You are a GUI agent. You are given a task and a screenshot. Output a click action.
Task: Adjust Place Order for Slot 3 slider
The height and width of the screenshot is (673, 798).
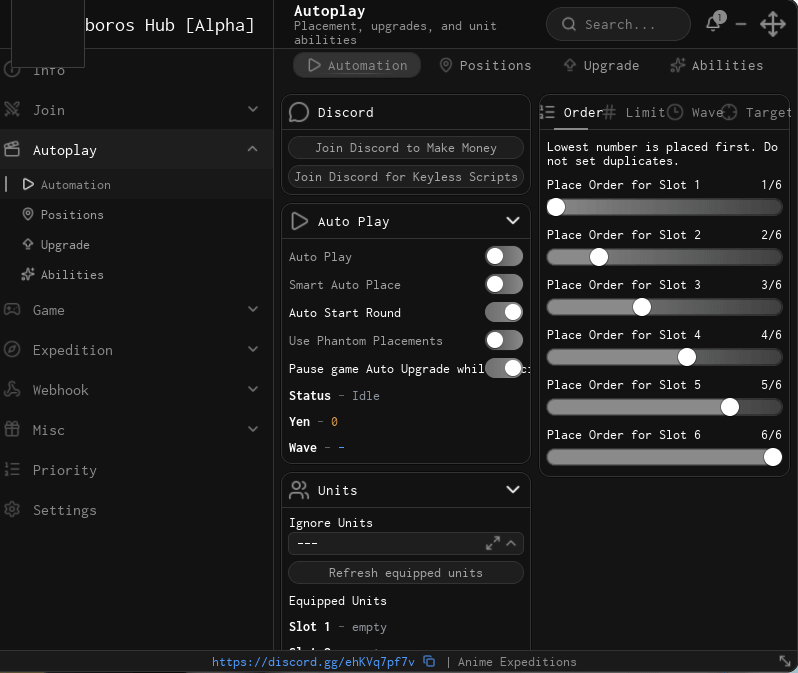664,307
